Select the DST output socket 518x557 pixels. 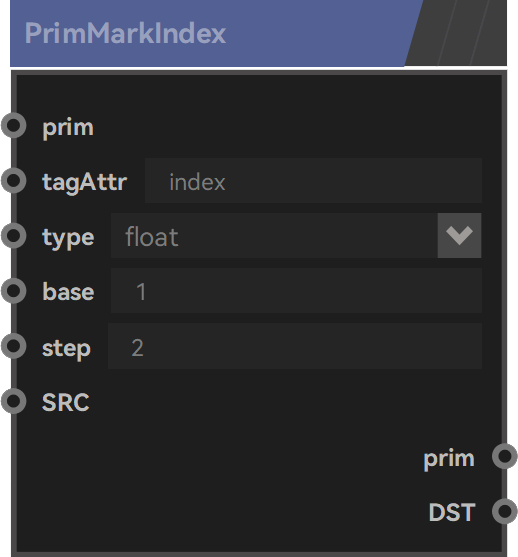coord(504,511)
